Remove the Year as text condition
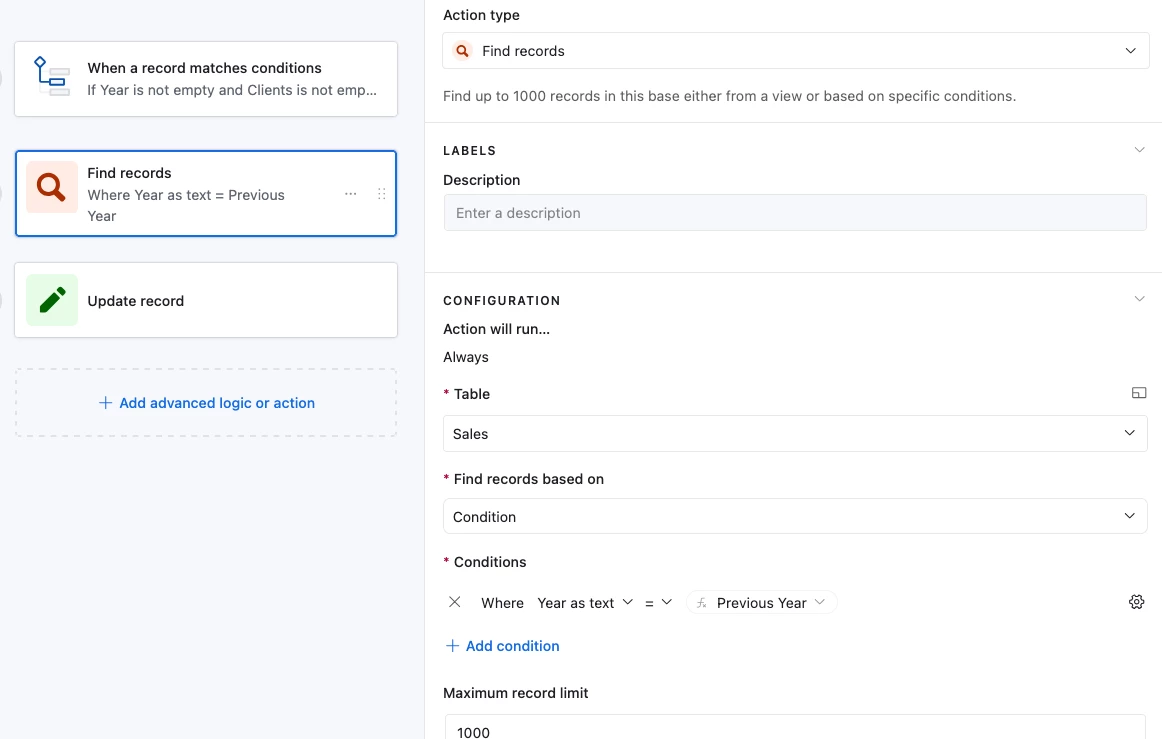This screenshot has width=1162, height=739. [455, 602]
